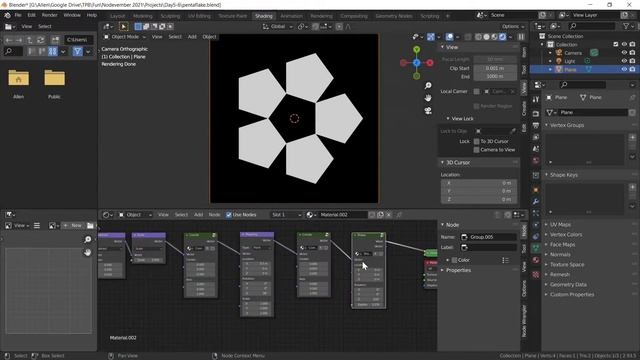Open Object Data properties green tab

[536, 248]
